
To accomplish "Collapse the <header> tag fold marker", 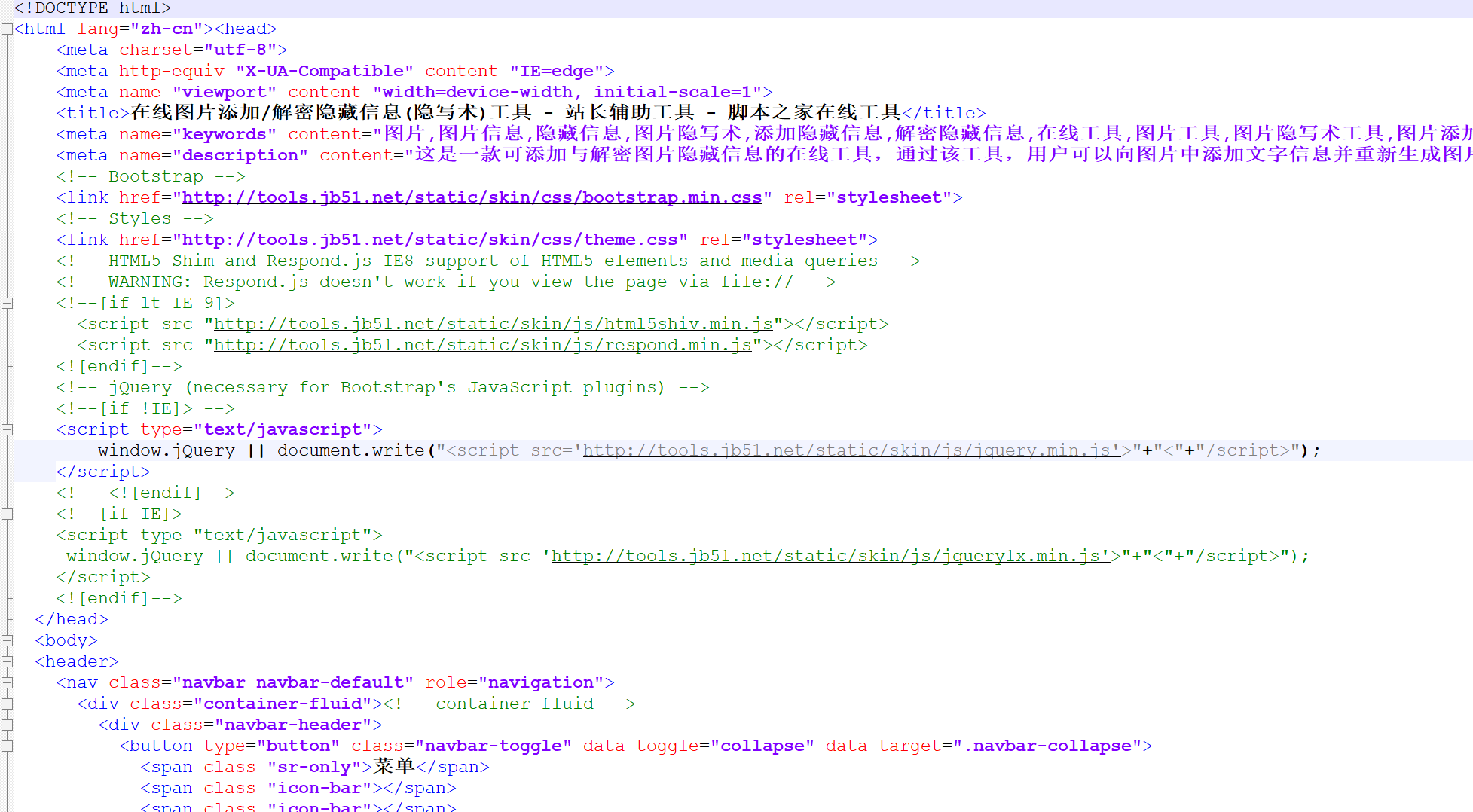I will [x=7, y=662].
